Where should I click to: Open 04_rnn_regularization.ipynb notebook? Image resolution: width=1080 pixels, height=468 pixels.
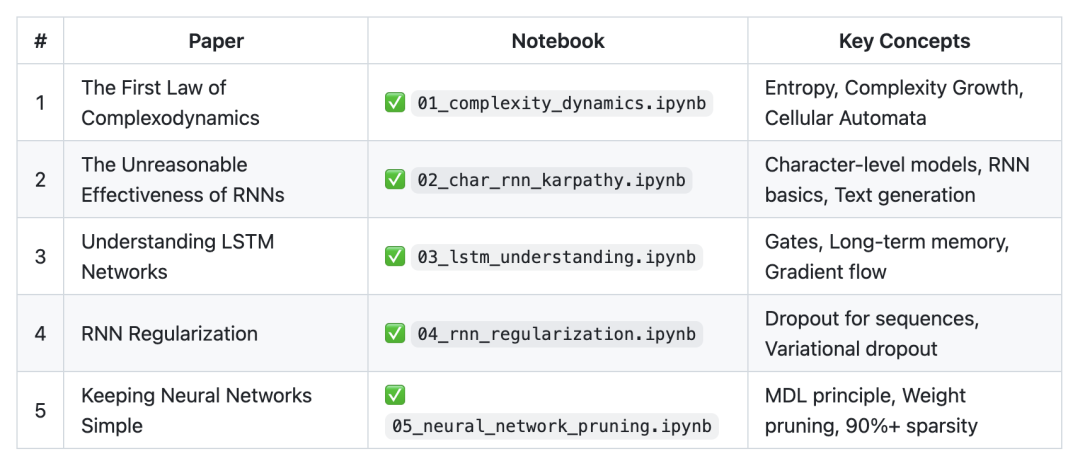(556, 334)
